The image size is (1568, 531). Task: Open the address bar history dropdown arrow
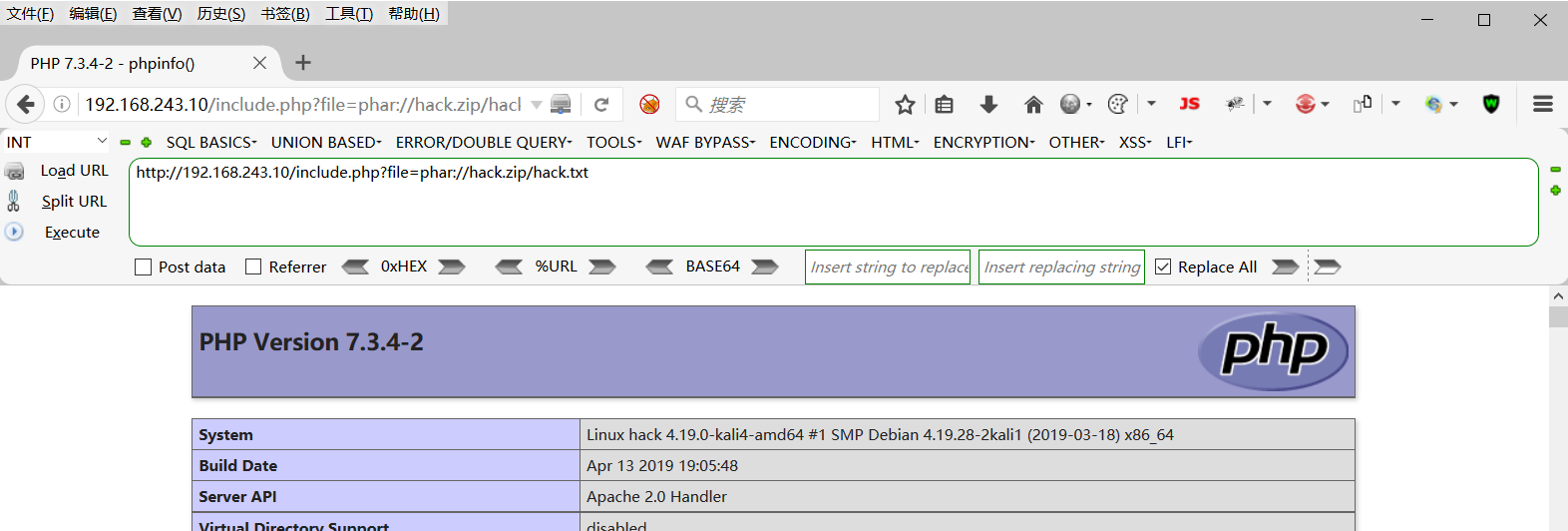[537, 104]
